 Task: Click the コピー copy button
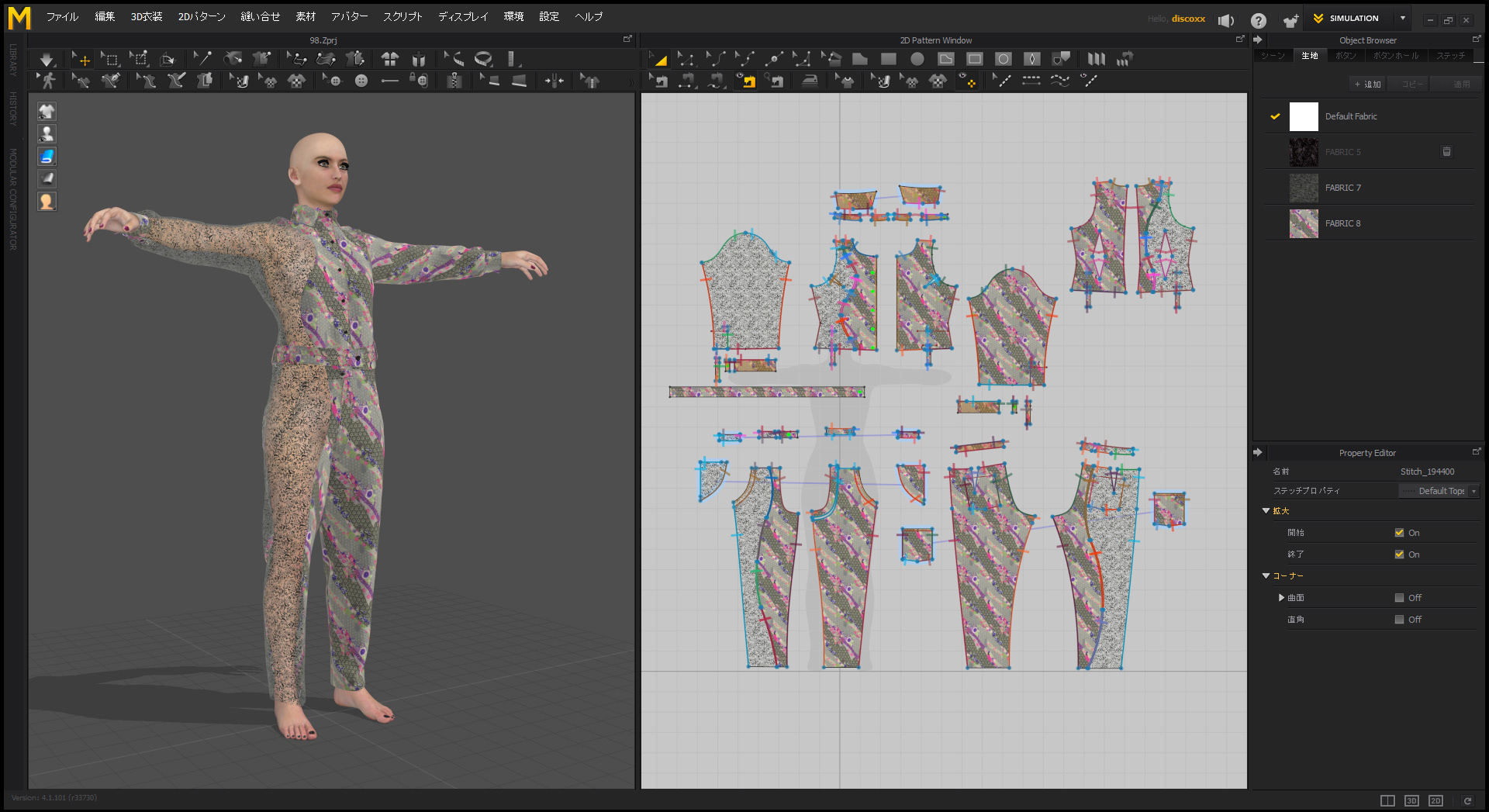(x=1409, y=84)
